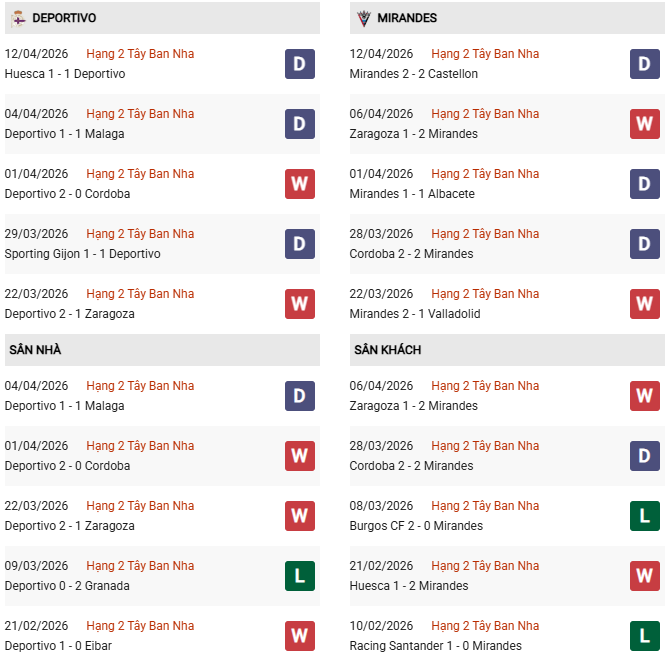Click win badge for Huesca 1 - 2 Mirandes

(645, 576)
